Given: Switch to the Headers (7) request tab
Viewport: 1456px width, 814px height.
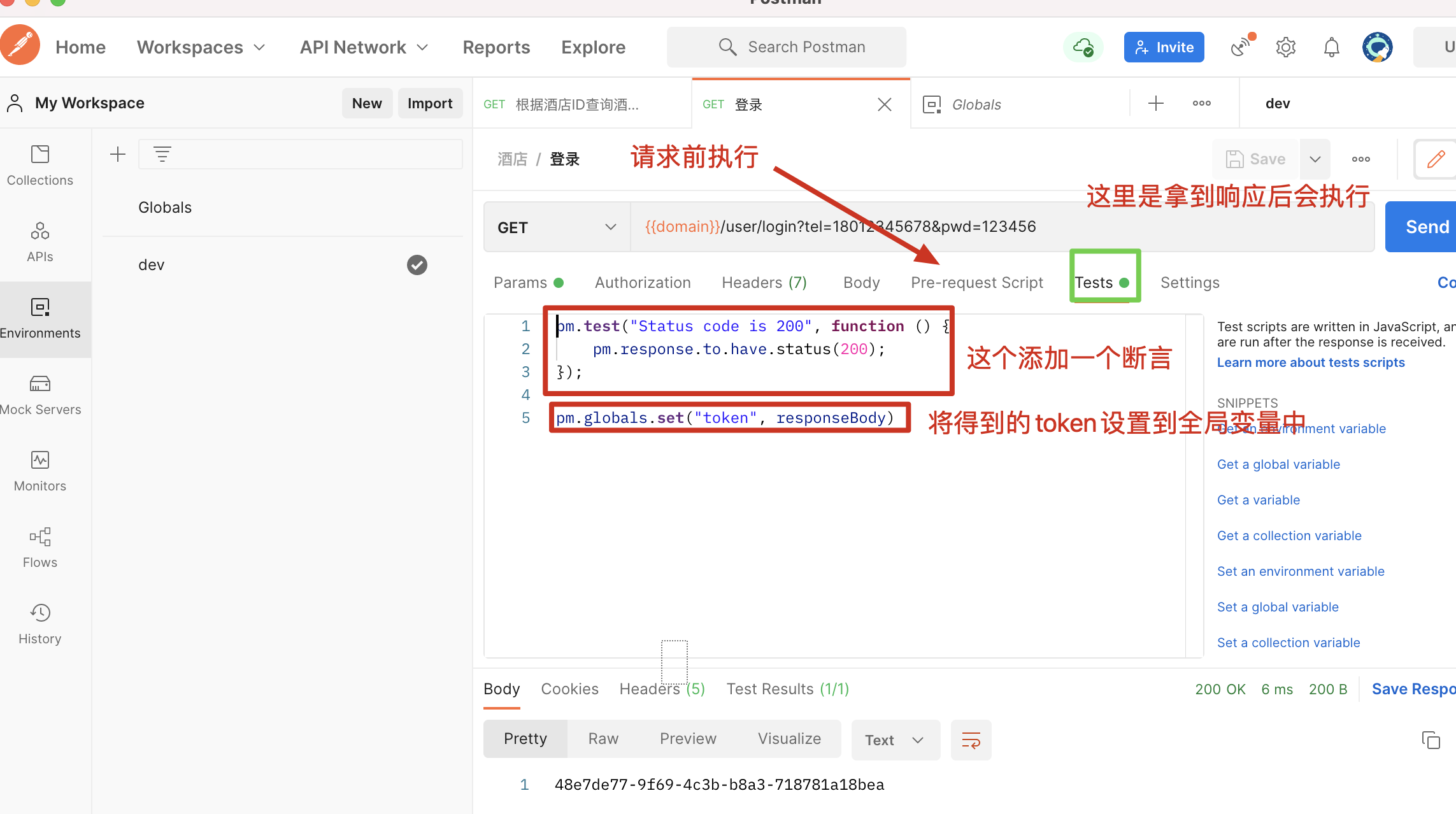Looking at the screenshot, I should click(x=764, y=282).
